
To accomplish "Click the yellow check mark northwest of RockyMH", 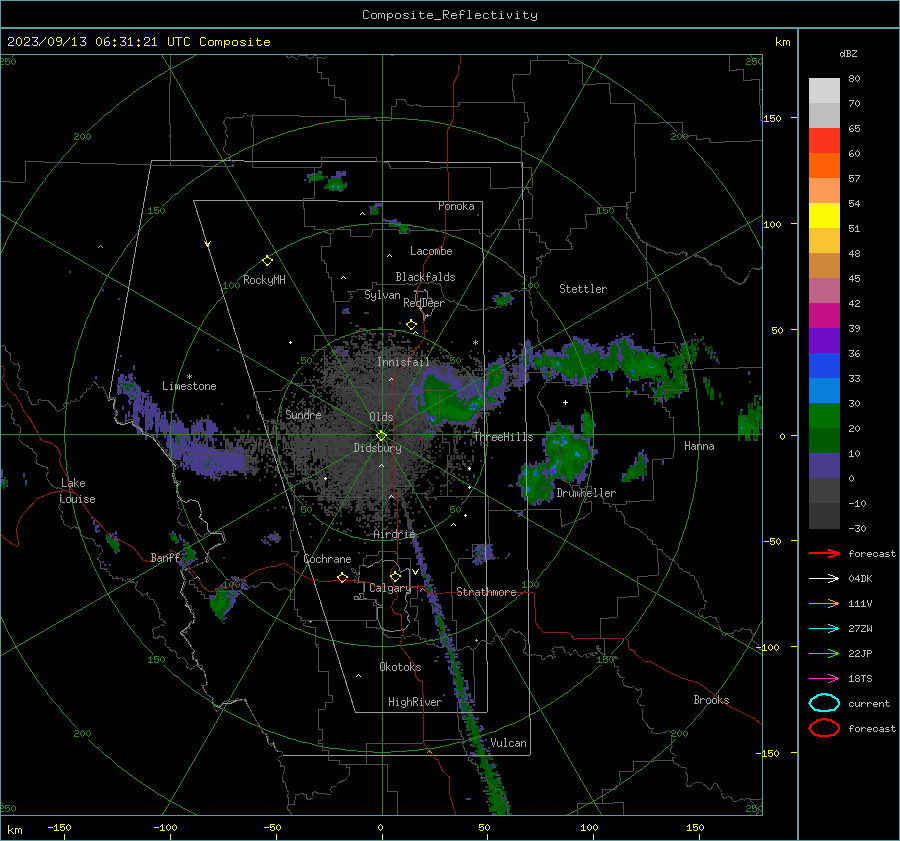I will click(208, 244).
